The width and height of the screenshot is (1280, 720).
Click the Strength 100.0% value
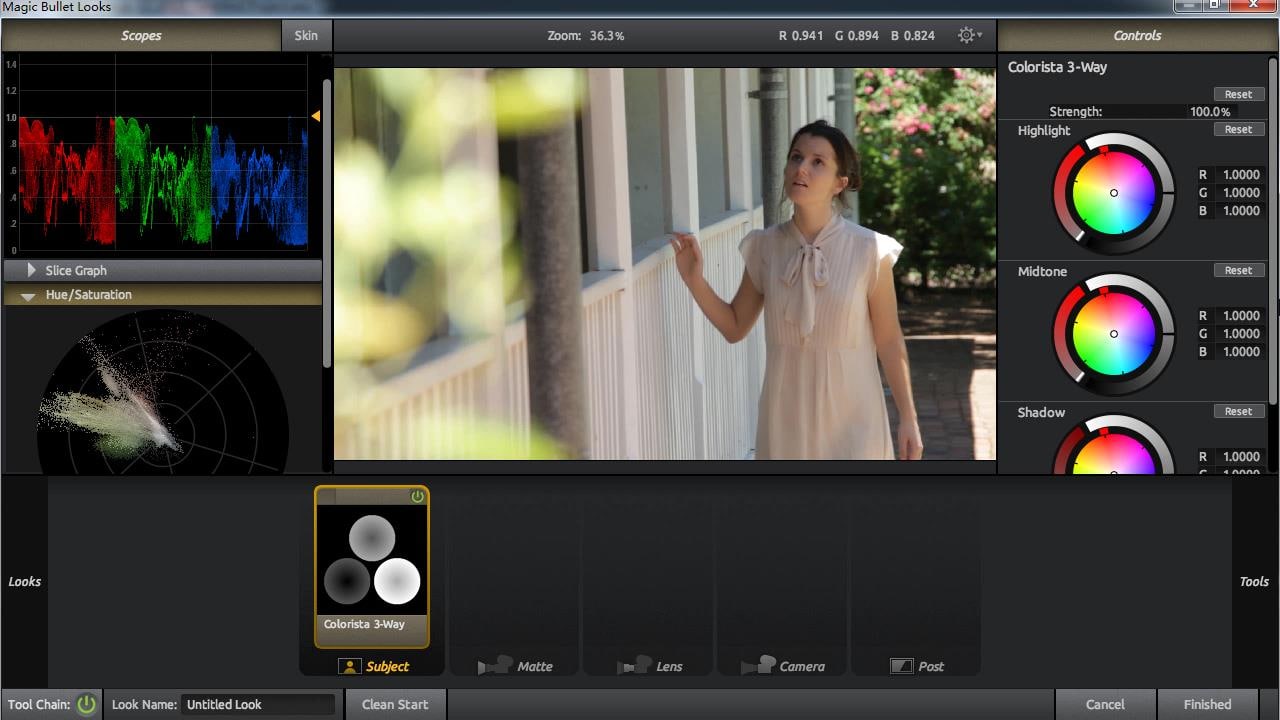[1210, 112]
